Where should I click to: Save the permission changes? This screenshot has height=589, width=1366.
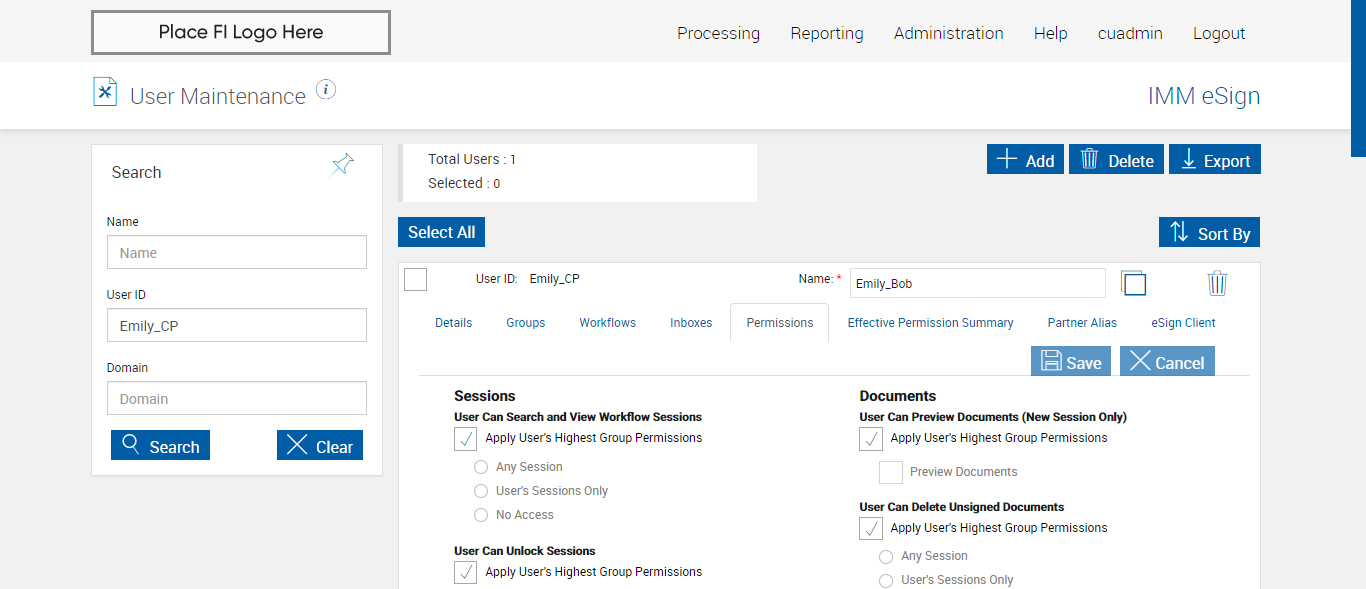(1071, 362)
